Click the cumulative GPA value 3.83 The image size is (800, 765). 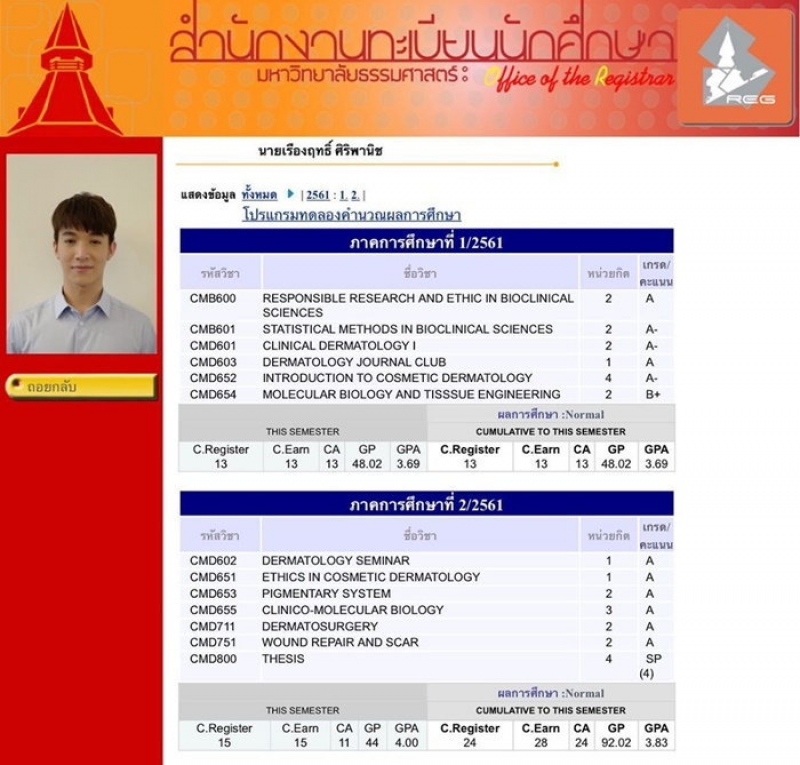click(x=656, y=743)
